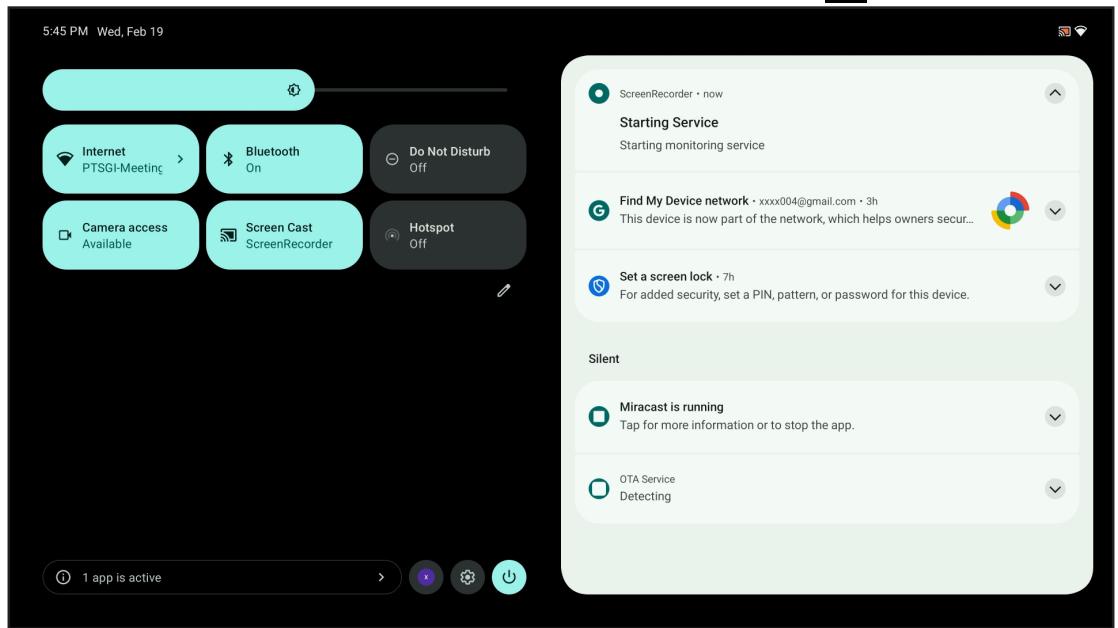Click the Bluetooth symbol icon
This screenshot has width=1118, height=628.
click(228, 159)
